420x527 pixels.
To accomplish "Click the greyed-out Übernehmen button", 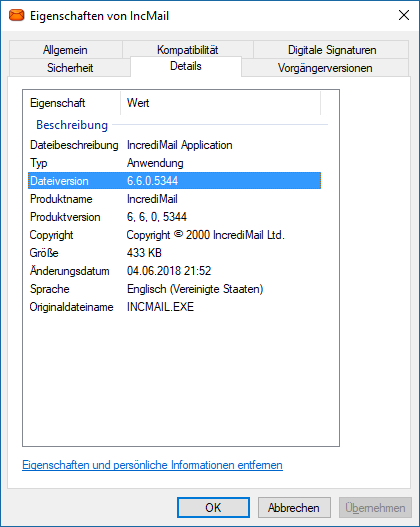I will 375,508.
